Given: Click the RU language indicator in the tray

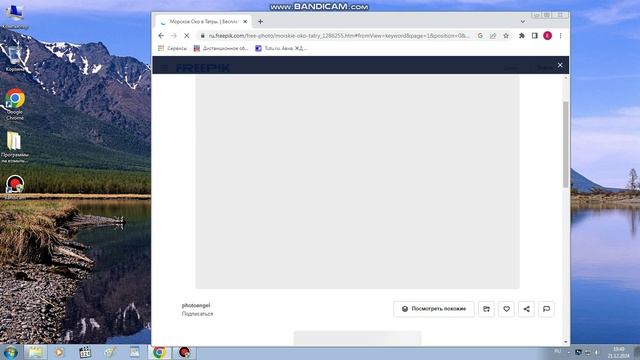Looking at the screenshot, I should (x=558, y=351).
